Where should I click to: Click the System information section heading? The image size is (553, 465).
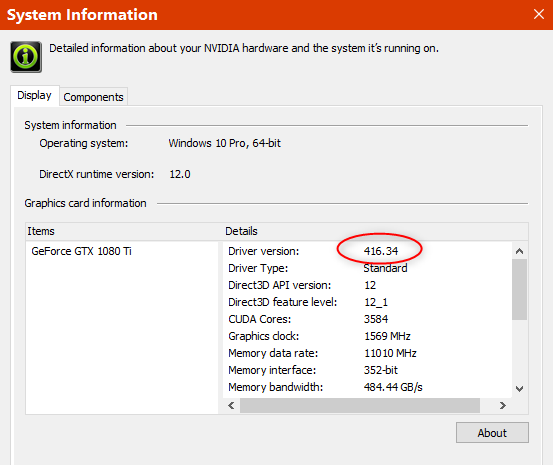coord(70,125)
